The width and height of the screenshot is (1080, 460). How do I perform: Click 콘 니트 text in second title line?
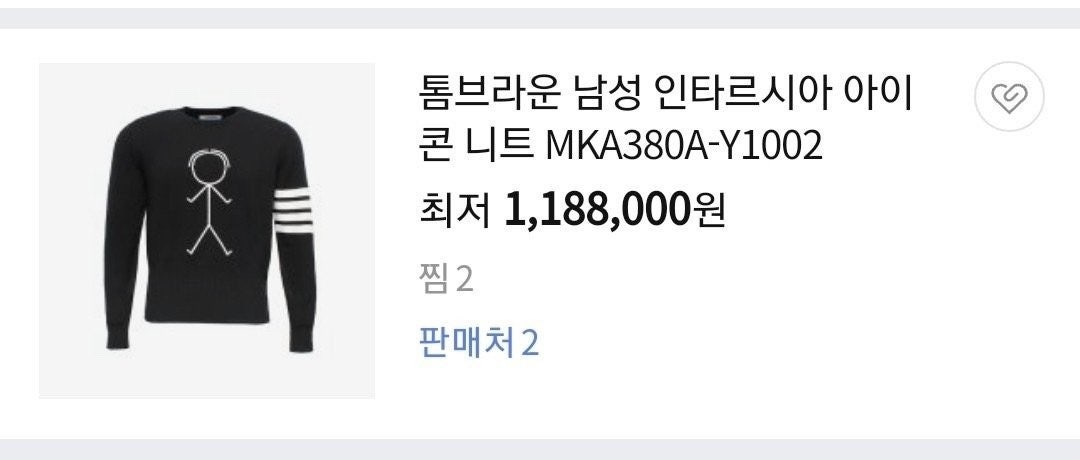[x=476, y=145]
